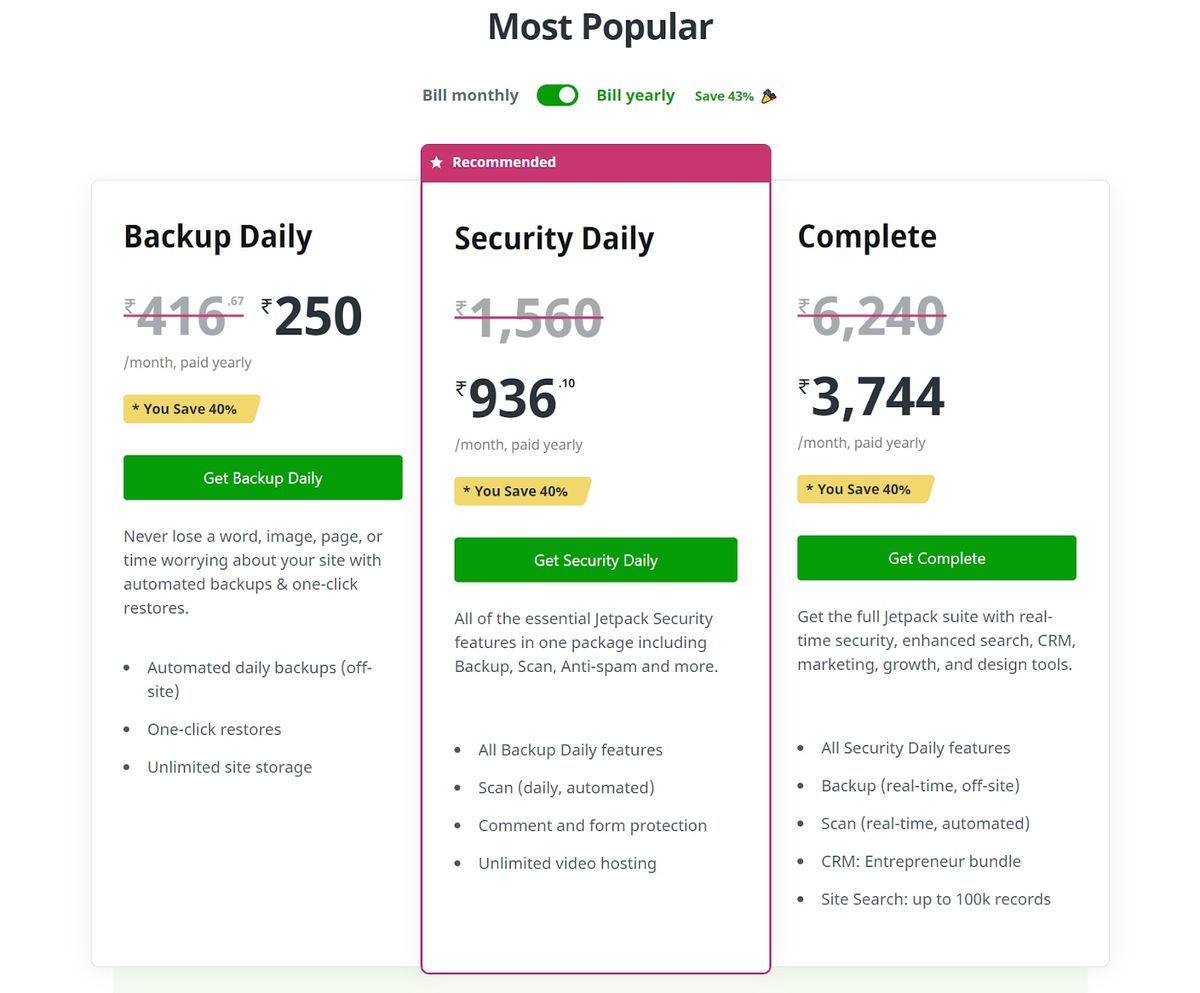Click the 'You Save 40%' badge under Security Daily
This screenshot has width=1200, height=993.
(x=520, y=491)
